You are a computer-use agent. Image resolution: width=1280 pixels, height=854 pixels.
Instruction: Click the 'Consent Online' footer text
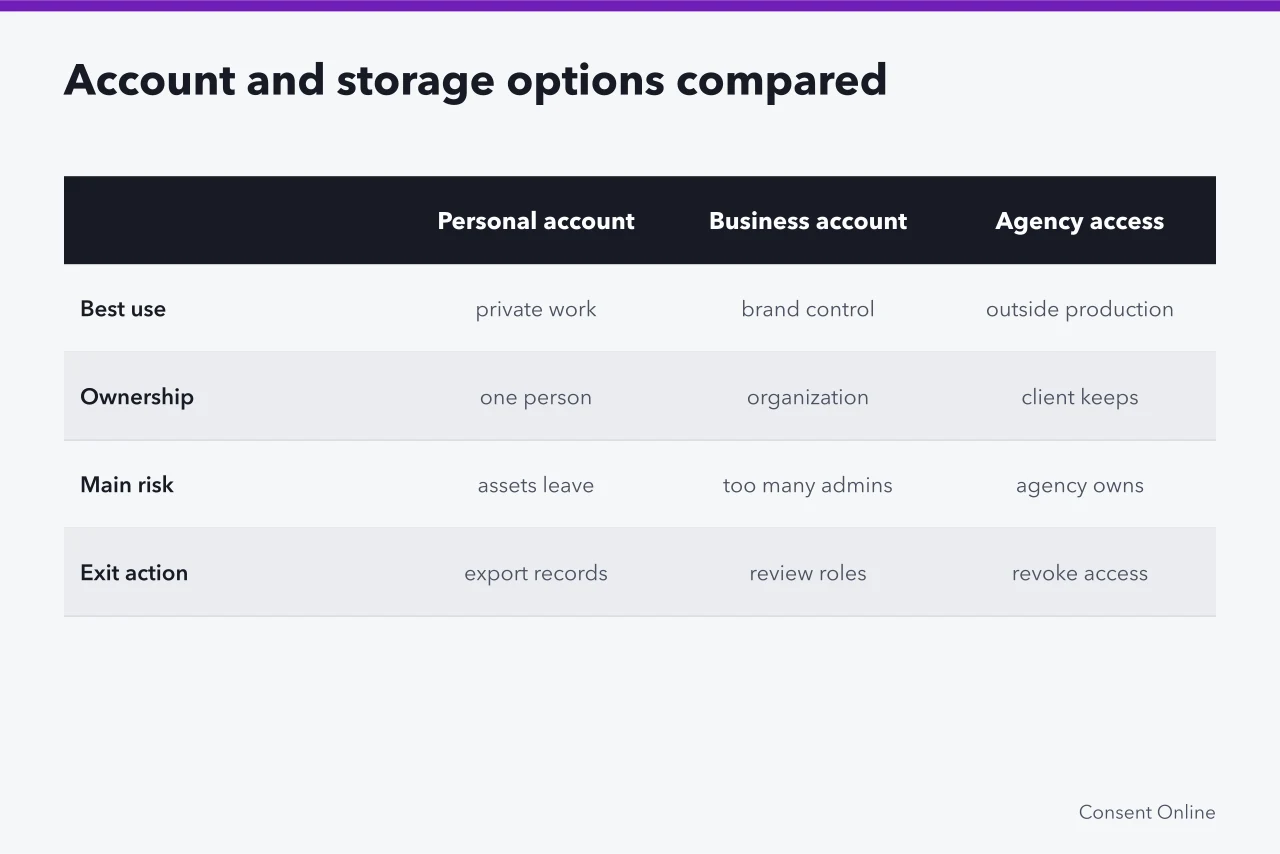tap(1147, 812)
